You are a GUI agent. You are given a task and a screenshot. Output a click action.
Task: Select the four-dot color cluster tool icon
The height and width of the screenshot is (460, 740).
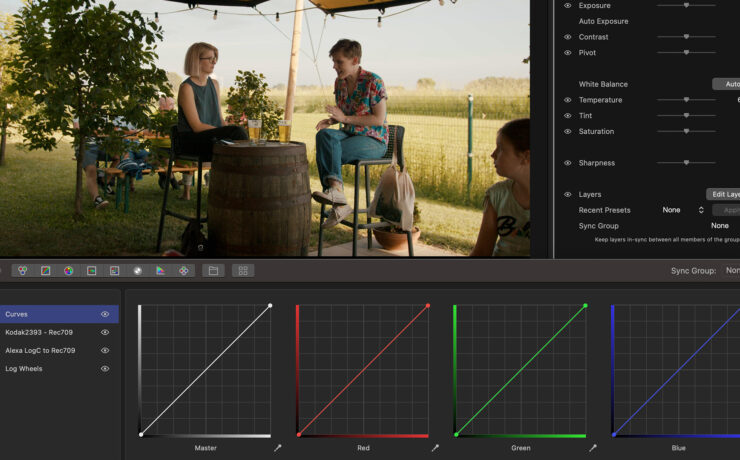[184, 270]
